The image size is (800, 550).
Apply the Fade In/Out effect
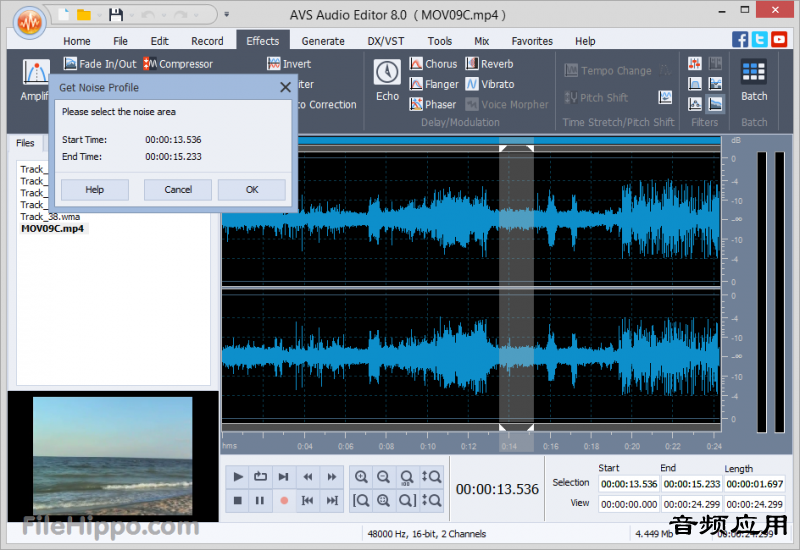pos(100,64)
